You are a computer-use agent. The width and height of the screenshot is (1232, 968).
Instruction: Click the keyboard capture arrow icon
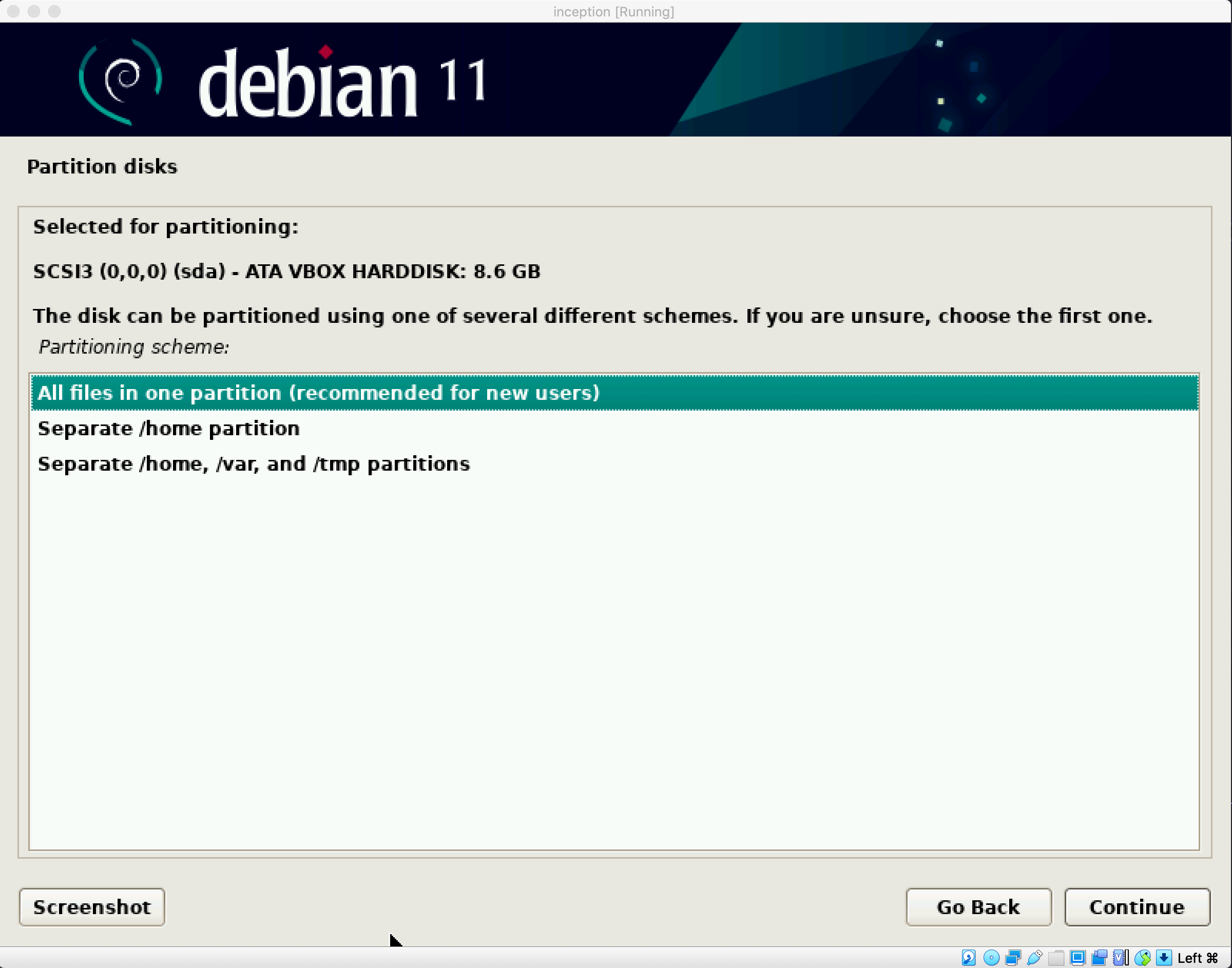click(1163, 958)
